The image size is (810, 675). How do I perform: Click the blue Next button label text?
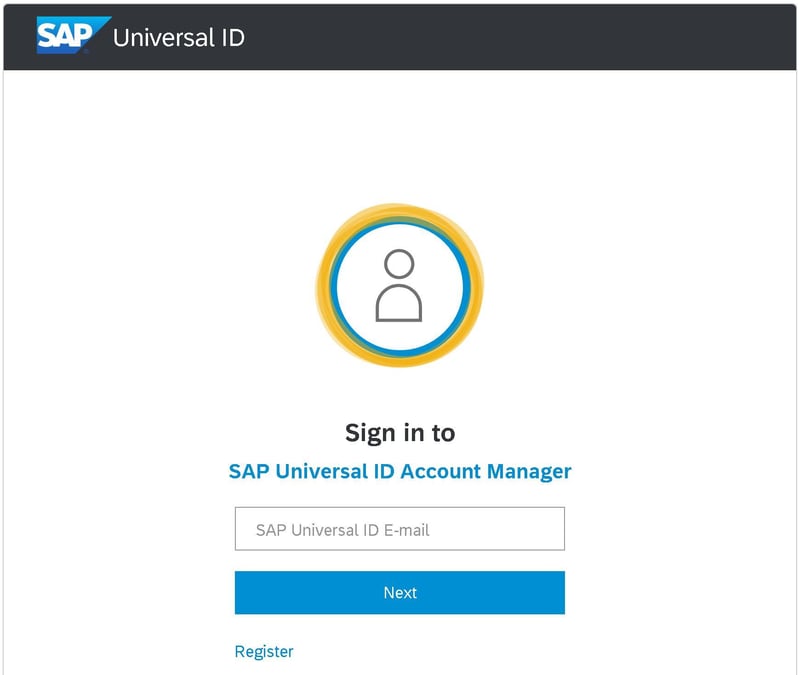[400, 592]
